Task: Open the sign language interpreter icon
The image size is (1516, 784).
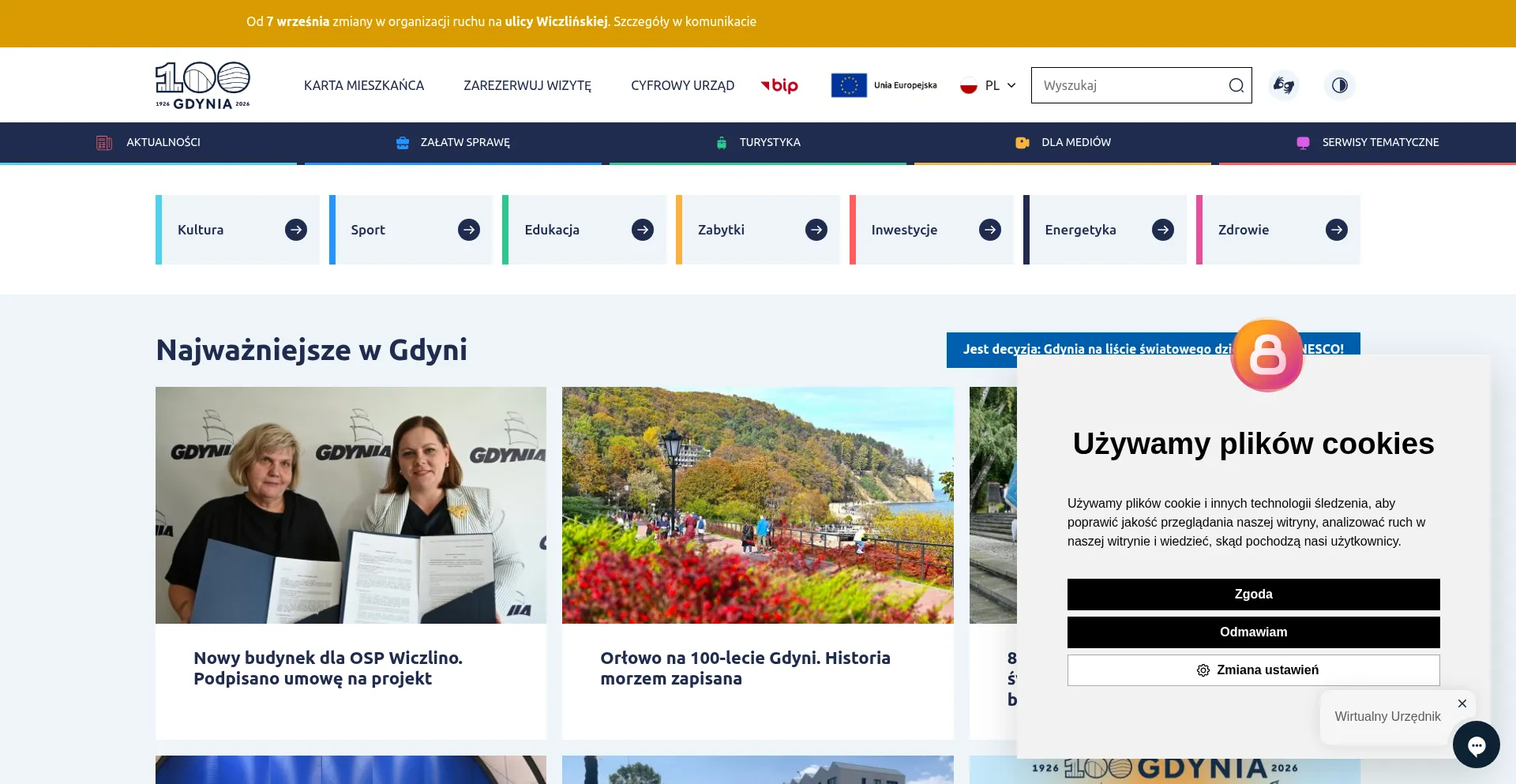Action: (1284, 85)
